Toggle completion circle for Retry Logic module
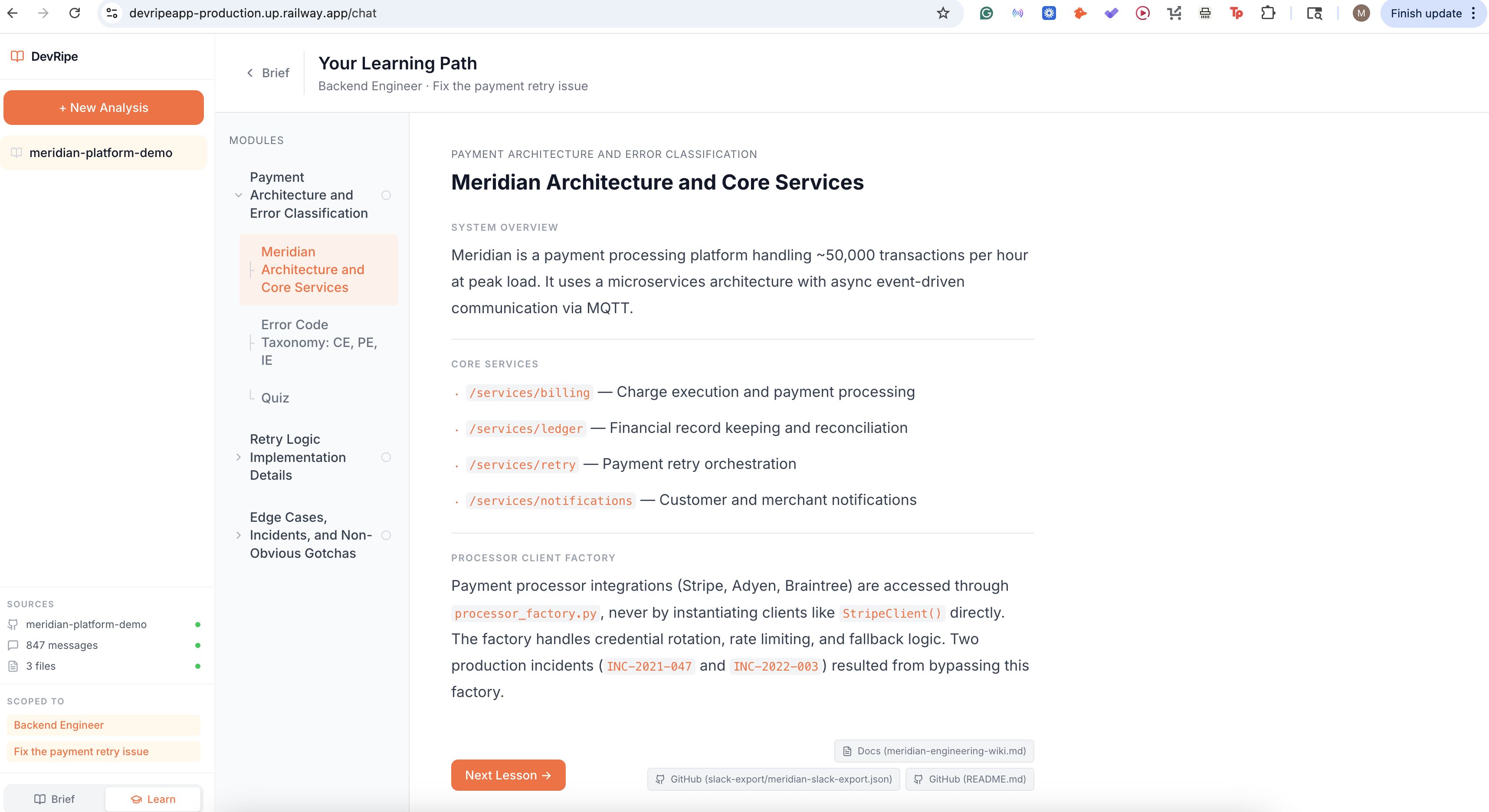Screen dimensions: 1489x812 (386, 457)
